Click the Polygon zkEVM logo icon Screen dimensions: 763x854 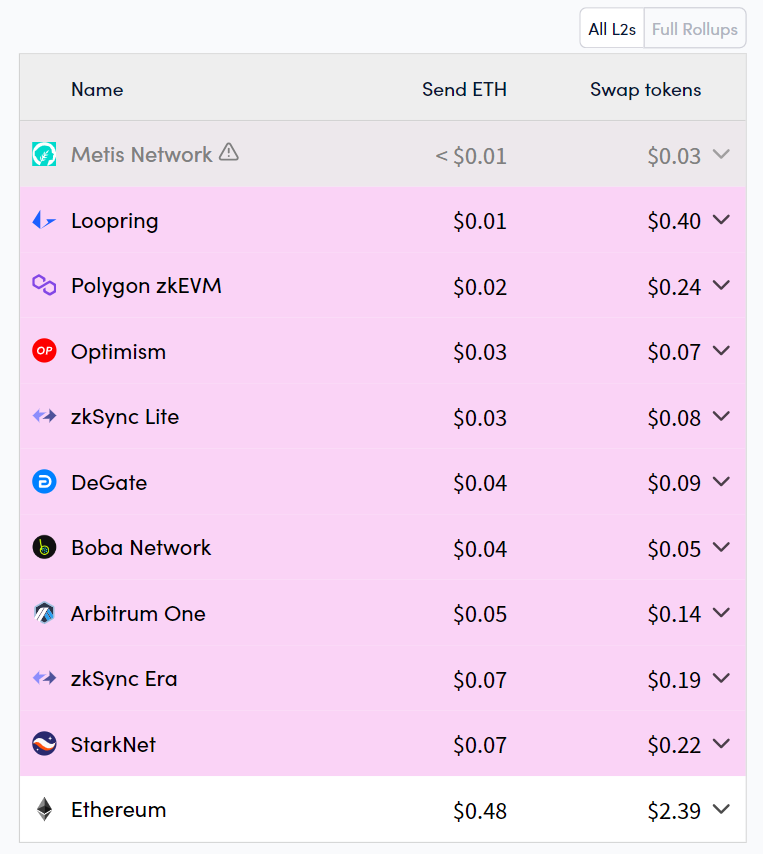[x=44, y=286]
